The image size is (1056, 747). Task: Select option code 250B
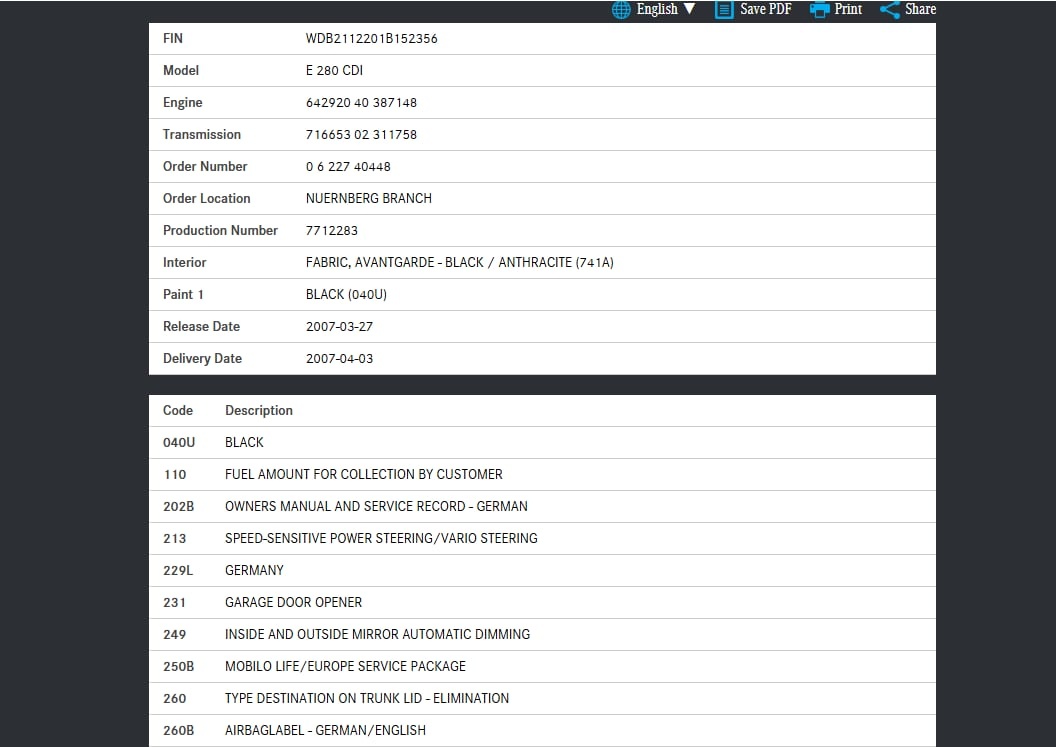[x=178, y=666]
